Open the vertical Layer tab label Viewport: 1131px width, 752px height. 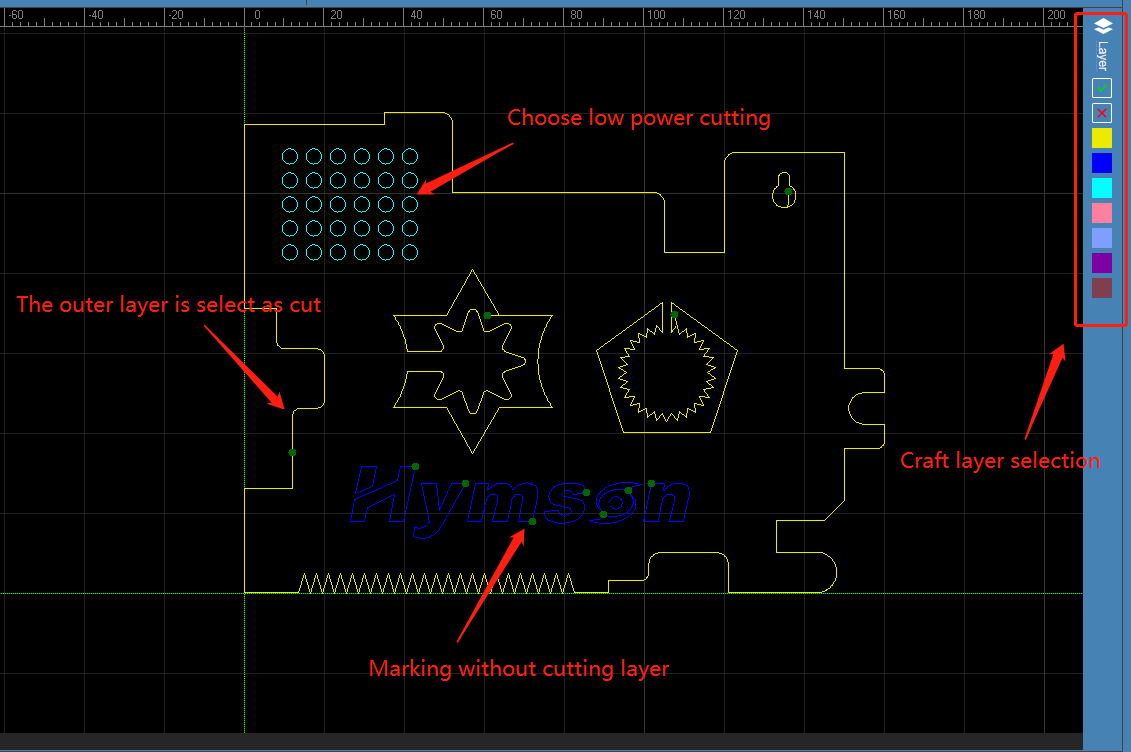(1102, 55)
